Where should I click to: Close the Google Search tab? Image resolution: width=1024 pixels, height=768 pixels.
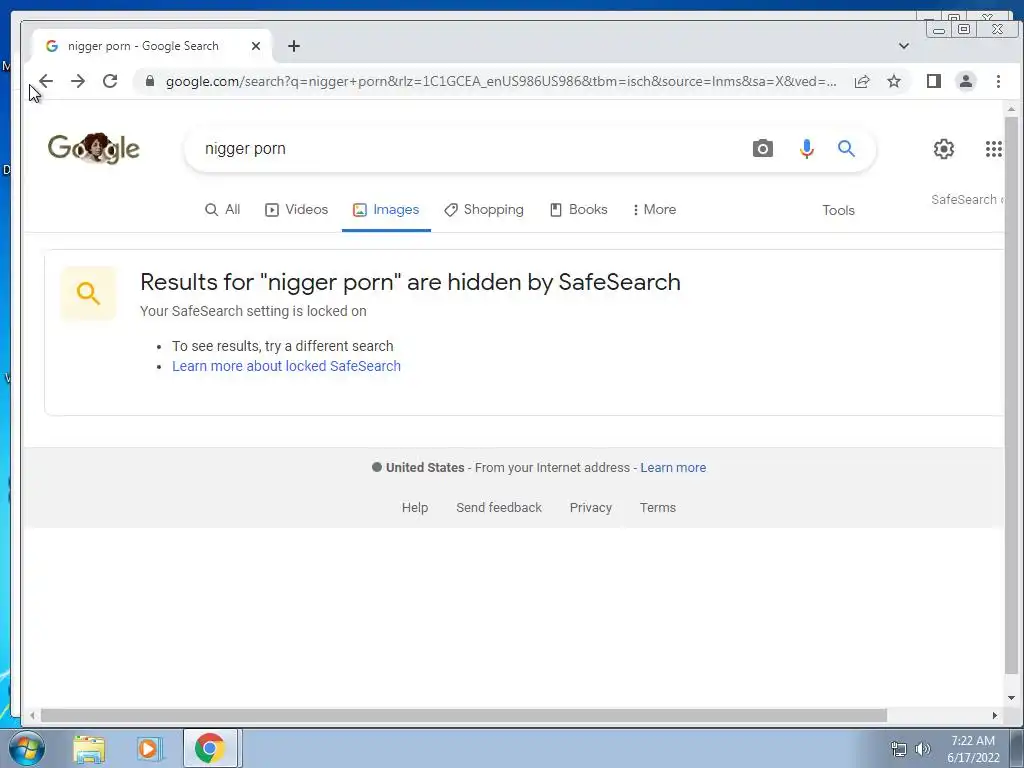coord(256,46)
